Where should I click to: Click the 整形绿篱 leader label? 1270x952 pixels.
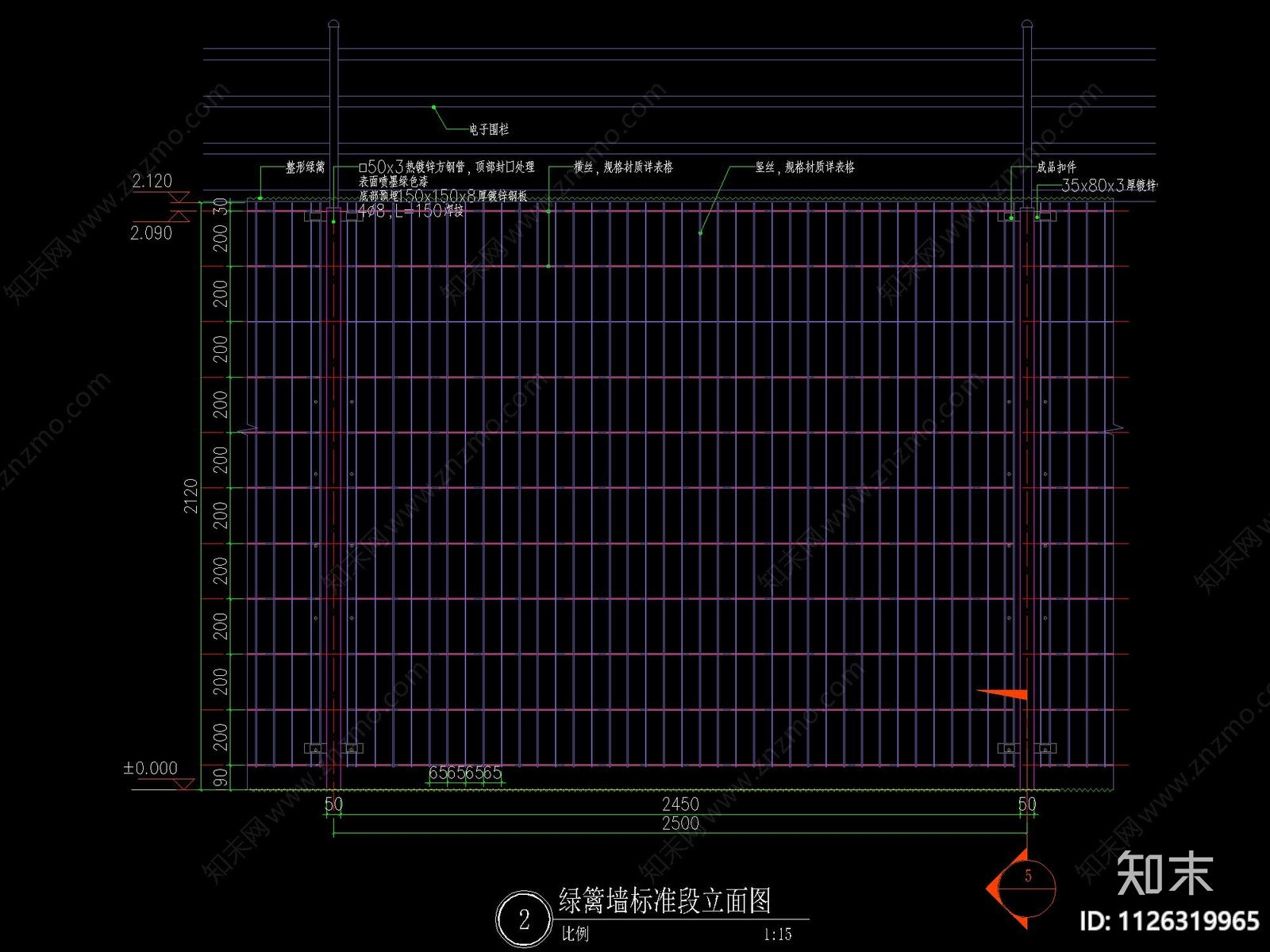[x=306, y=167]
